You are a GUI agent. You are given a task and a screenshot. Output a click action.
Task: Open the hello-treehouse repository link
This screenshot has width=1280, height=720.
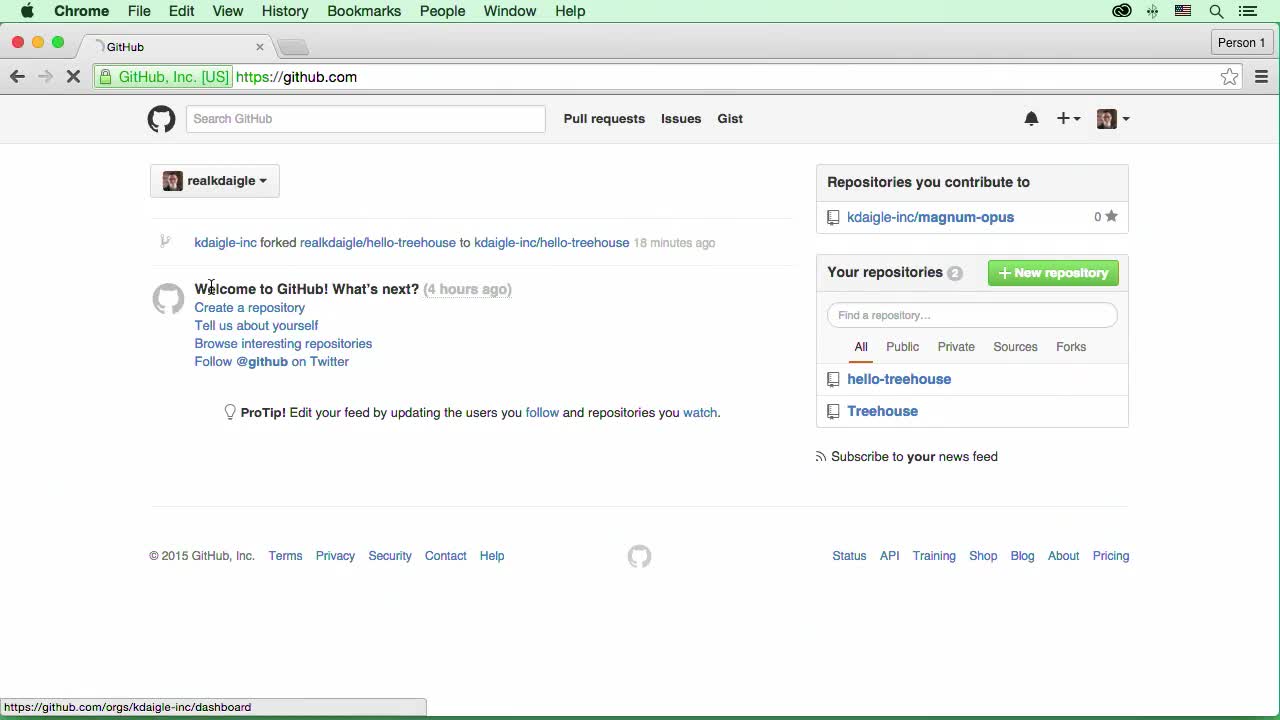[899, 379]
